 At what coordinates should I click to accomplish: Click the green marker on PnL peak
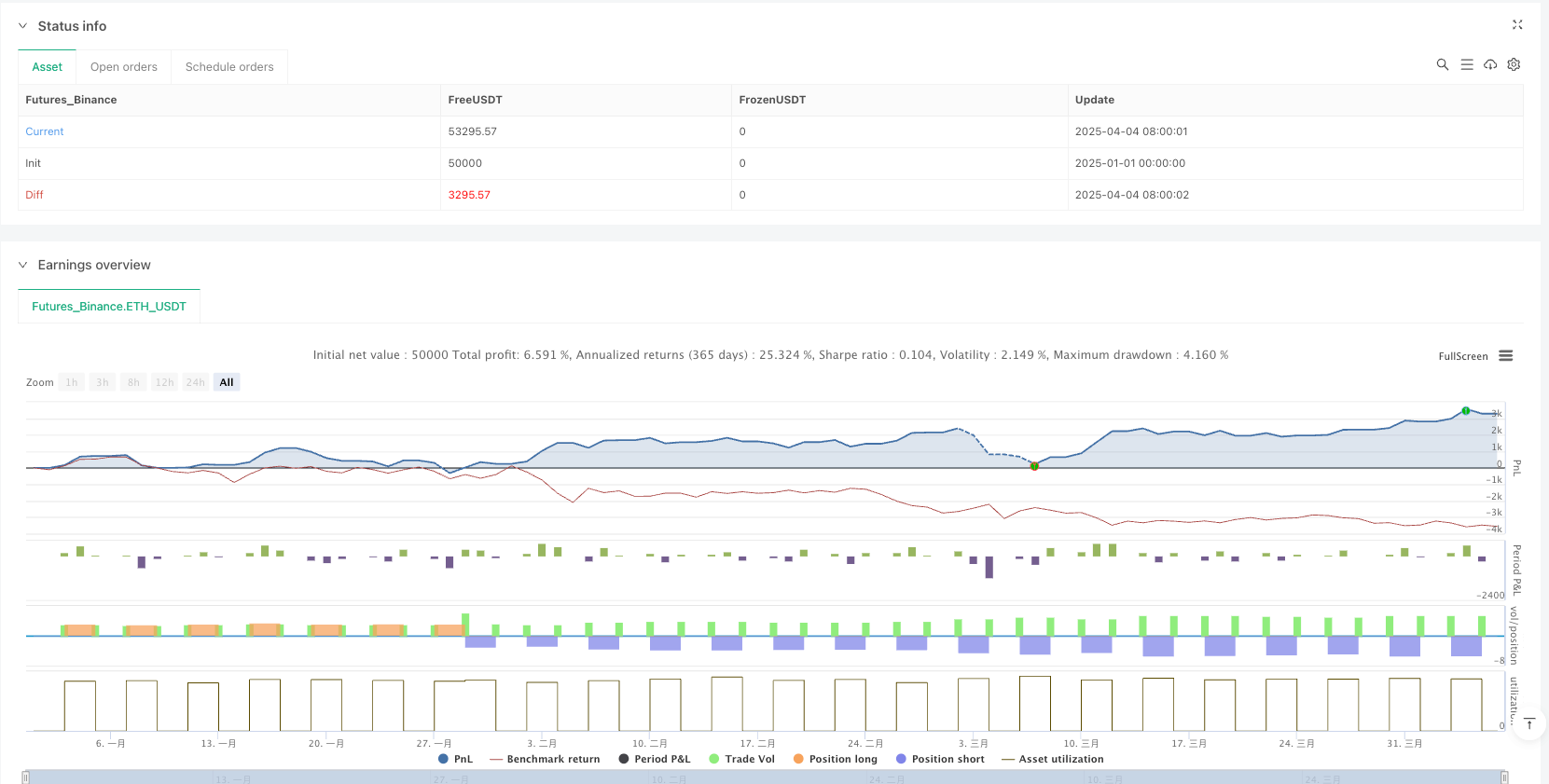click(1466, 411)
